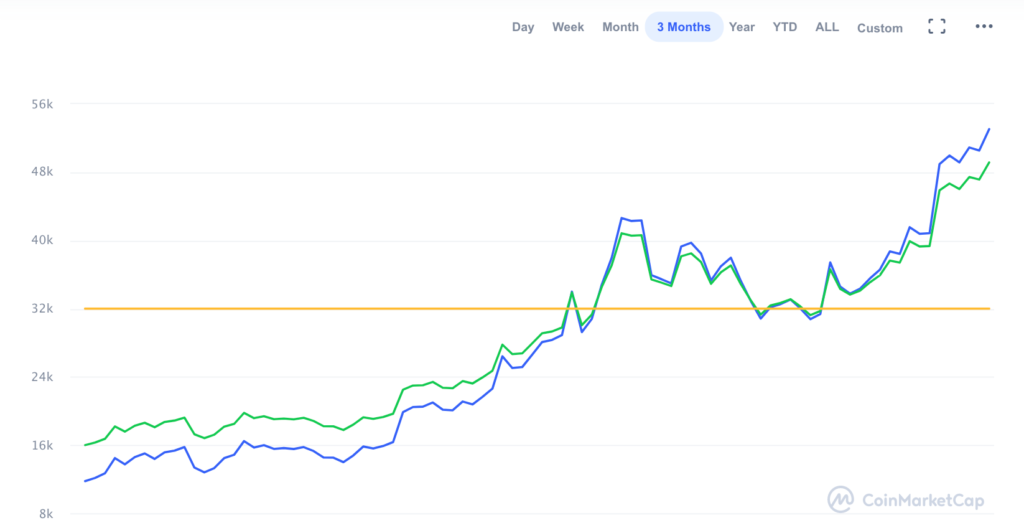Click the horizontal orange reference line
1024x528 pixels.
[537, 308]
